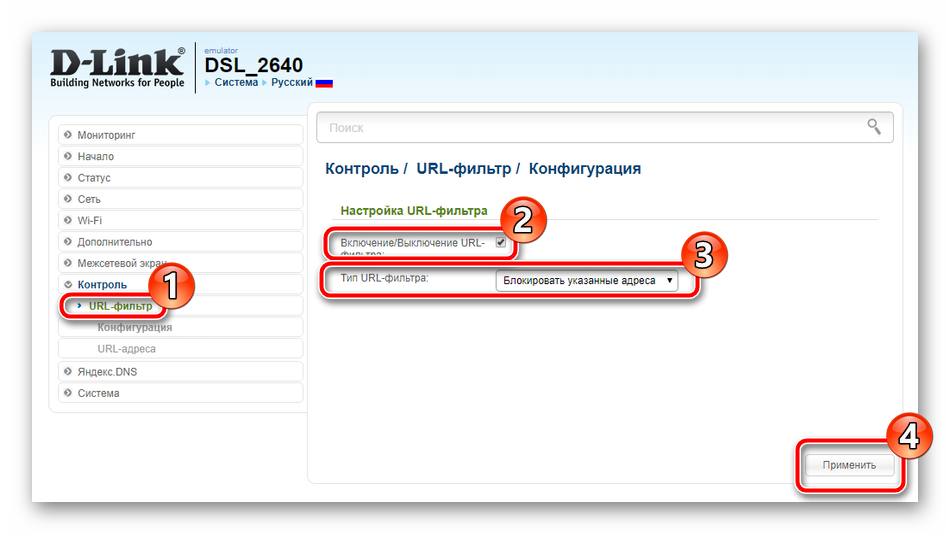Click the DSL_2640 model name
The height and width of the screenshot is (534, 950).
point(253,65)
